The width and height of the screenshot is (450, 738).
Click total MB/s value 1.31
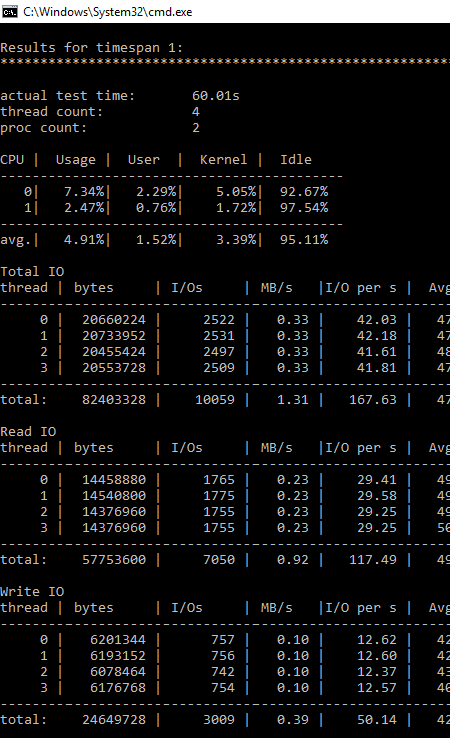pos(293,400)
